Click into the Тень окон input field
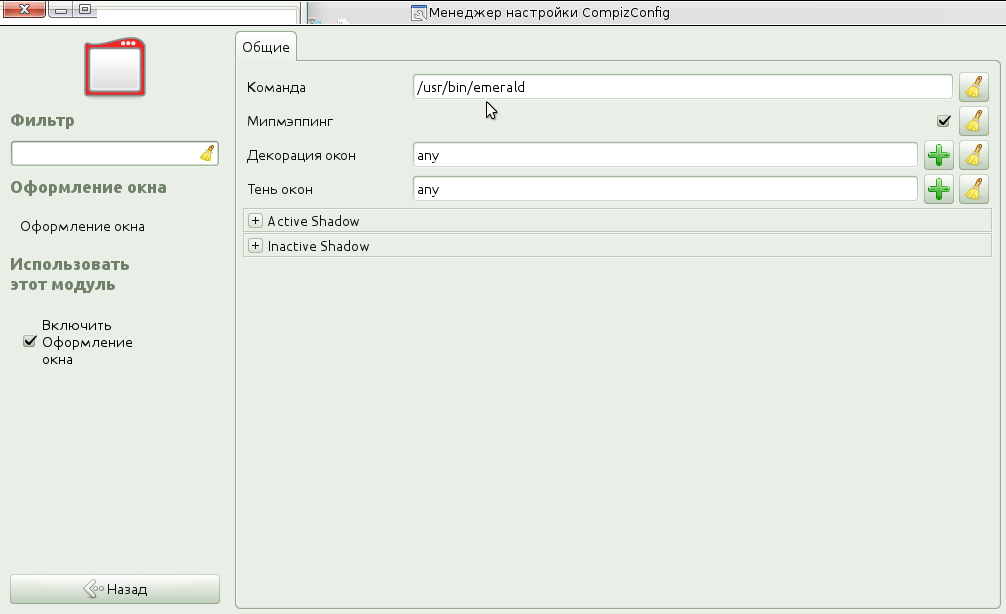Image resolution: width=1006 pixels, height=614 pixels. pos(665,189)
